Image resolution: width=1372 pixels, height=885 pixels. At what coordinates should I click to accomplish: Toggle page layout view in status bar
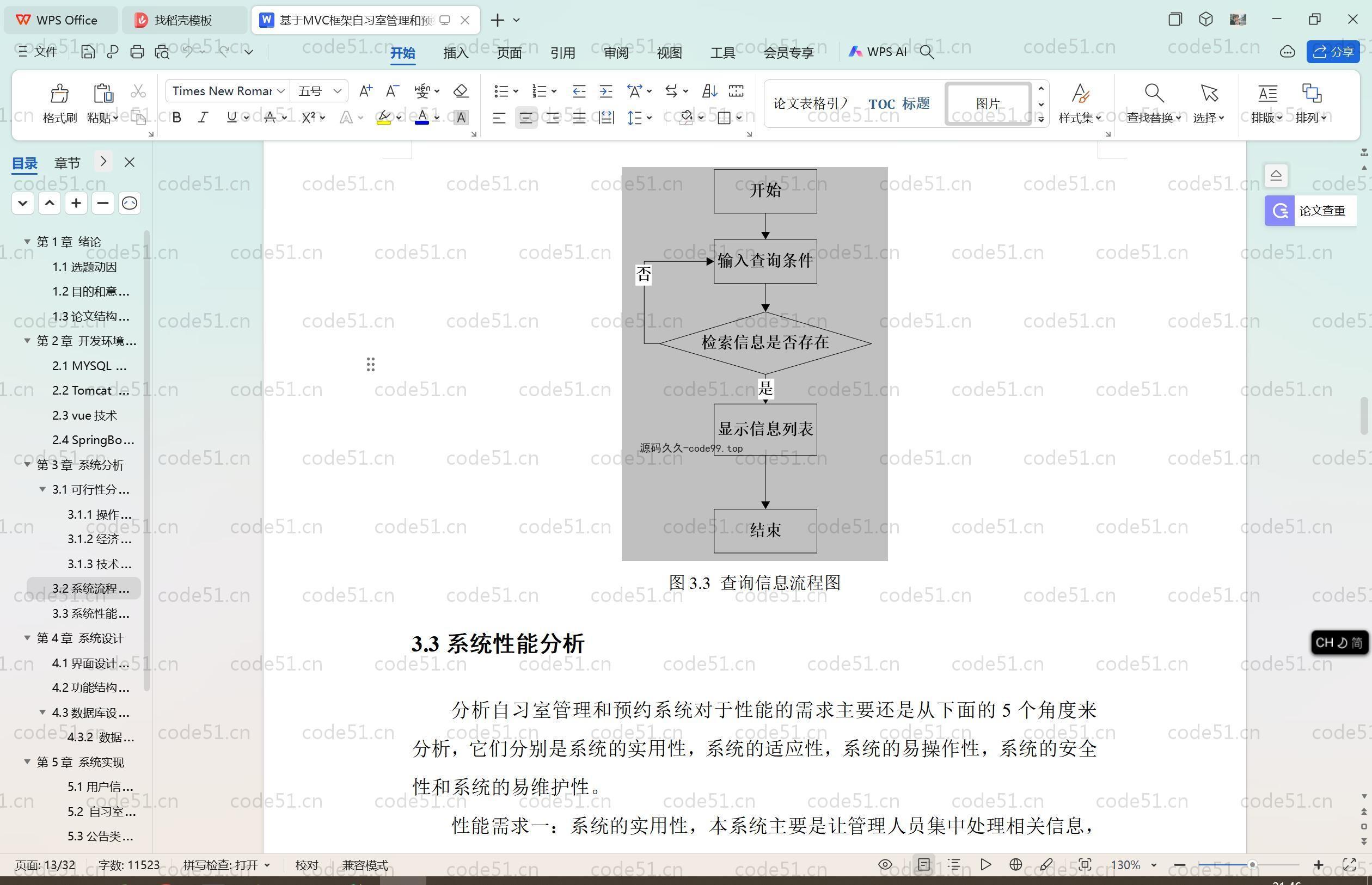pos(924,864)
